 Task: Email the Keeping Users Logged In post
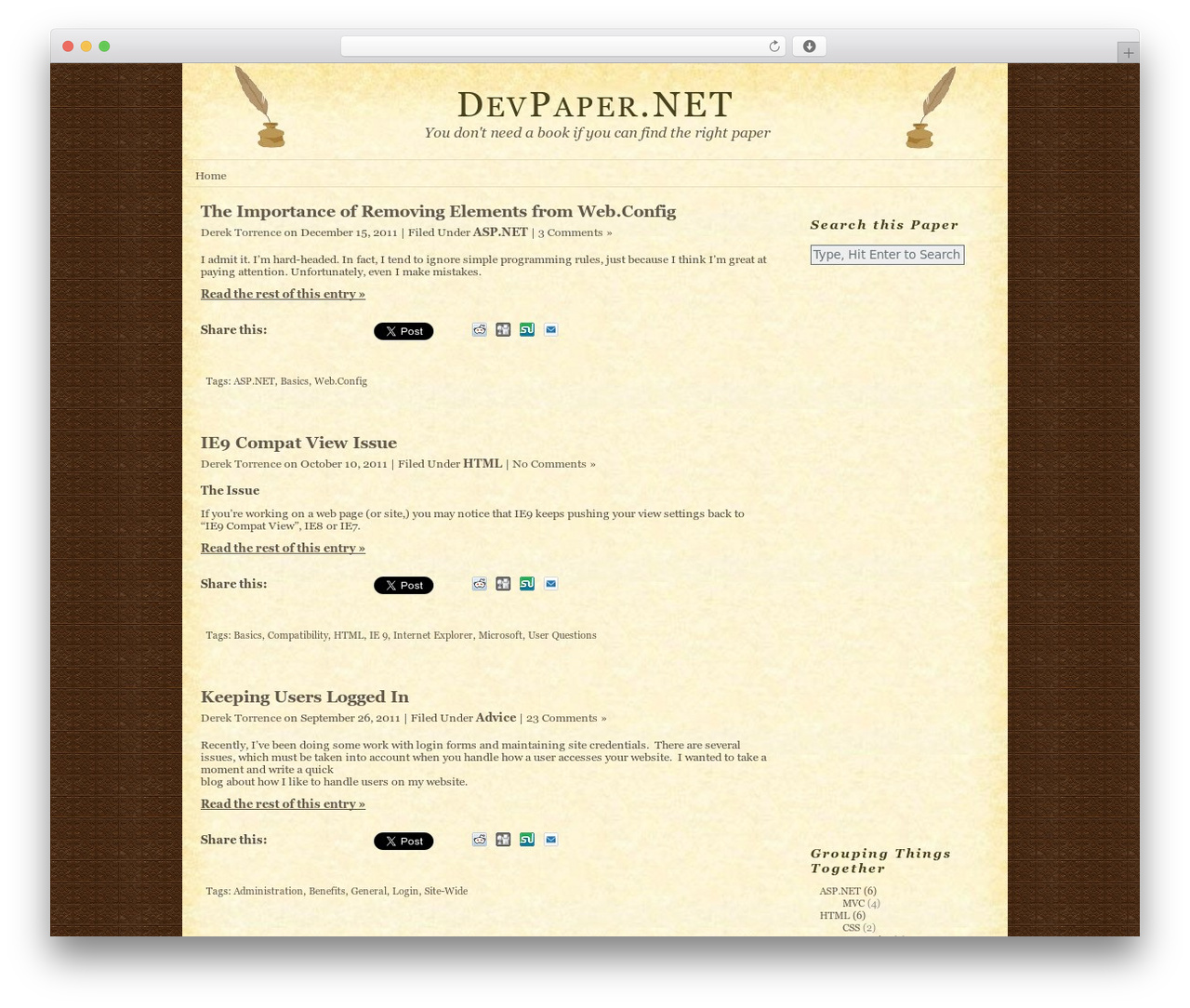click(x=551, y=839)
